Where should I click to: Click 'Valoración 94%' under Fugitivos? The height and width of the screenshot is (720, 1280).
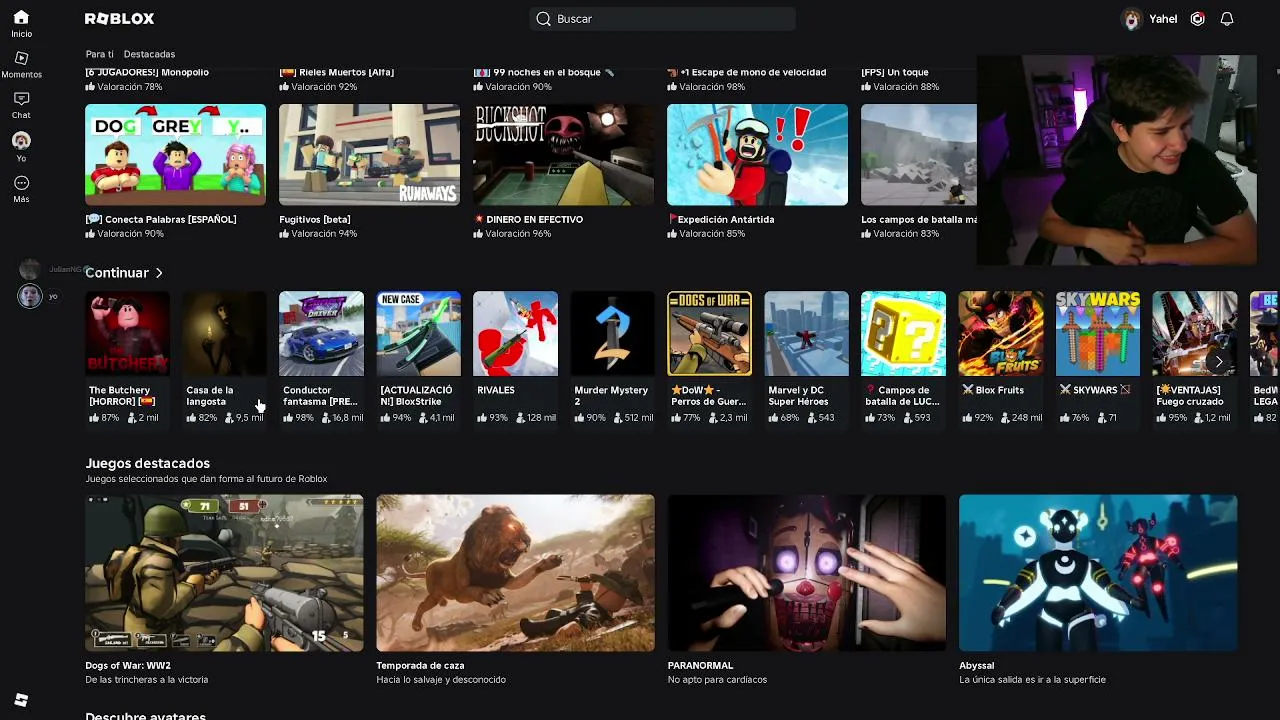318,234
